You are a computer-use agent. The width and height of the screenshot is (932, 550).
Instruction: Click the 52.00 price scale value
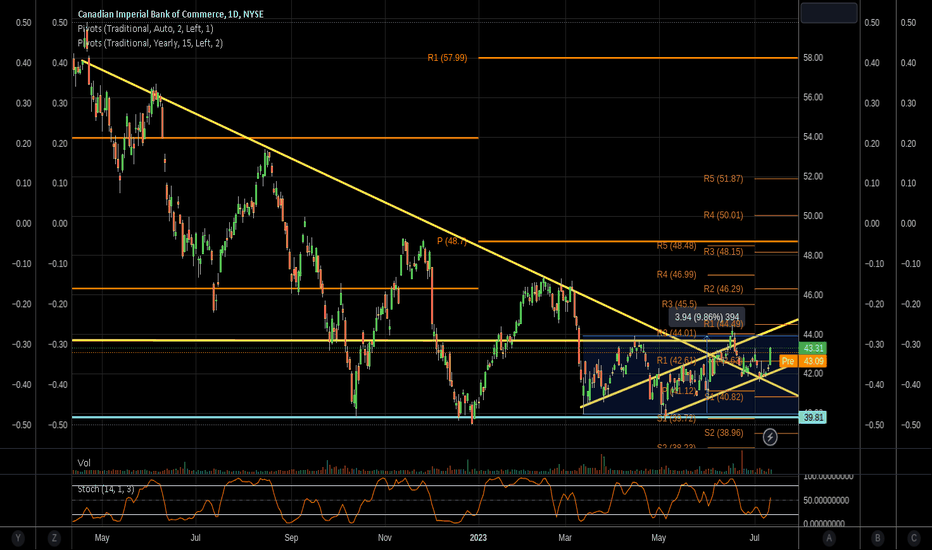pyautogui.click(x=813, y=177)
